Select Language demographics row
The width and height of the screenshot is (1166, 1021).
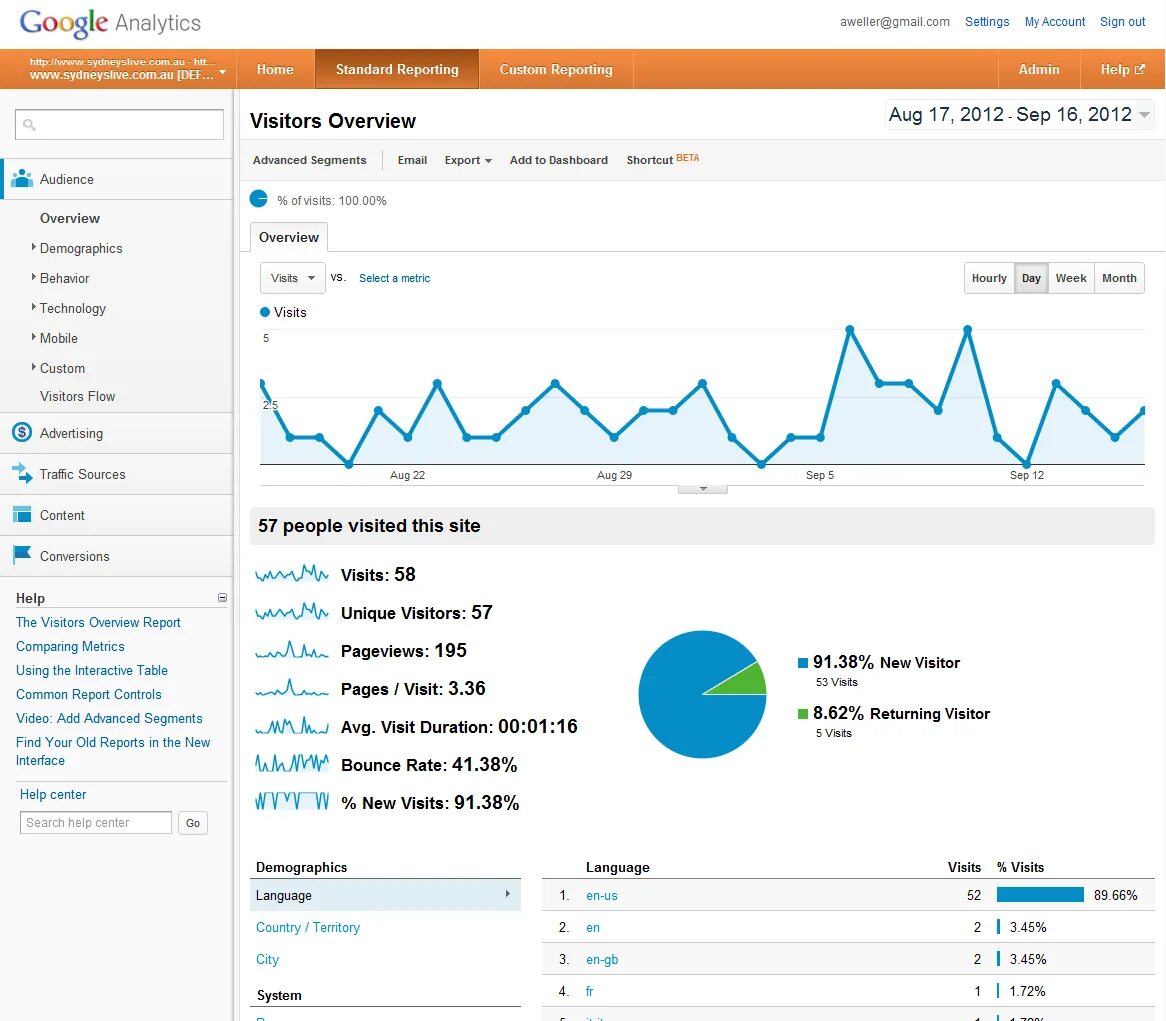[385, 895]
